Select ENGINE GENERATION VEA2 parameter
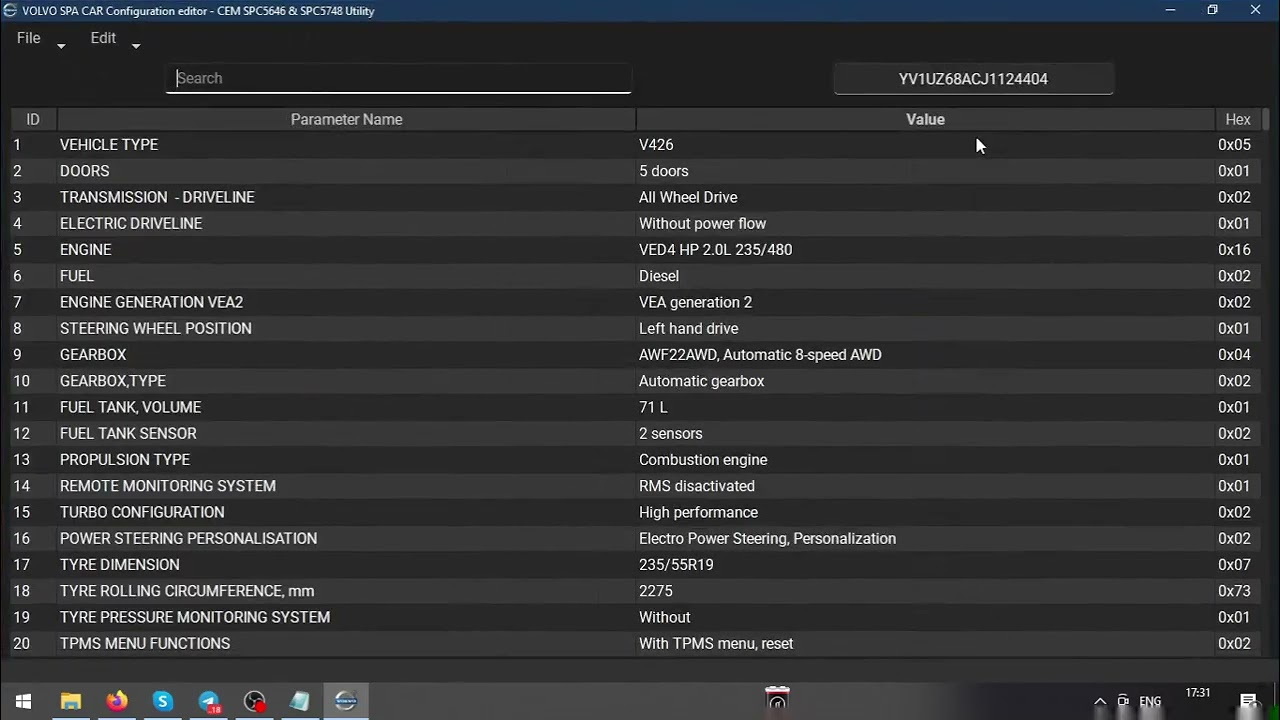Image resolution: width=1280 pixels, height=720 pixels. [x=151, y=302]
